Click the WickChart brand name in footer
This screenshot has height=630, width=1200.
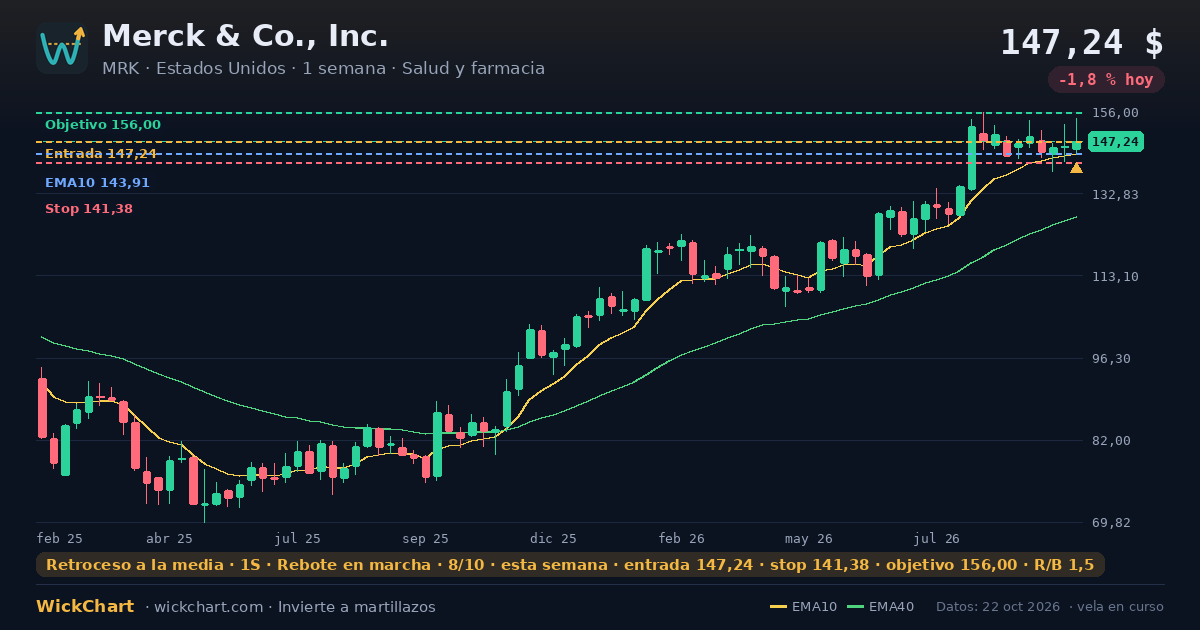85,607
